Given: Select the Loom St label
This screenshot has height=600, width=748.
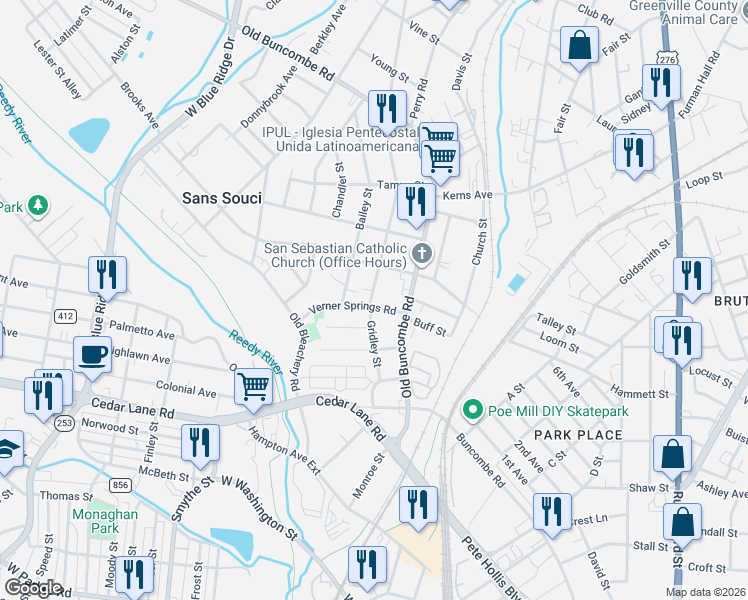Looking at the screenshot, I should (x=560, y=342).
